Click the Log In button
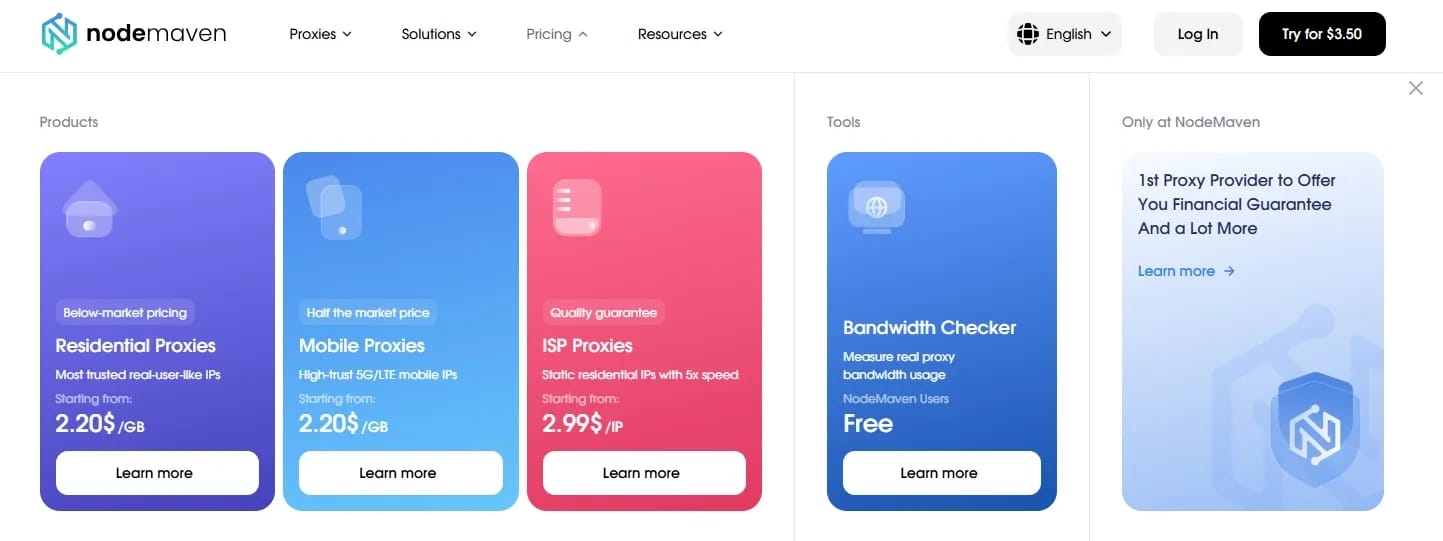This screenshot has width=1443, height=541. [1198, 34]
